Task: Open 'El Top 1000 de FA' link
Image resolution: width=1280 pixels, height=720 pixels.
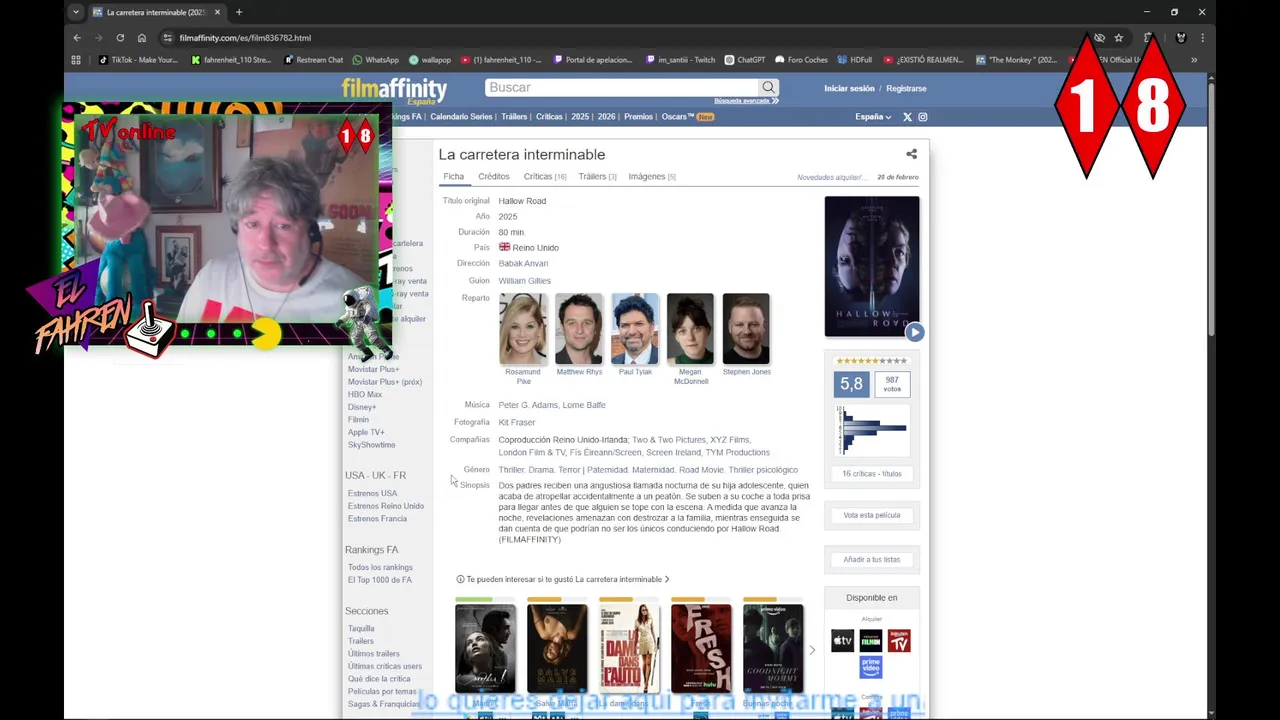Action: click(379, 580)
